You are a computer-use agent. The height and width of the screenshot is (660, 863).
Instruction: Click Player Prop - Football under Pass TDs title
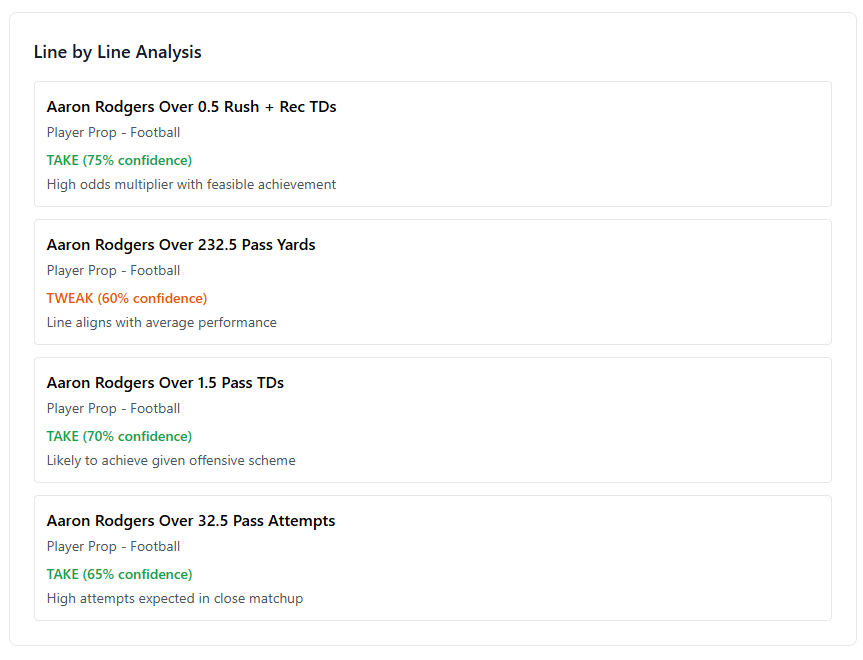coord(113,408)
